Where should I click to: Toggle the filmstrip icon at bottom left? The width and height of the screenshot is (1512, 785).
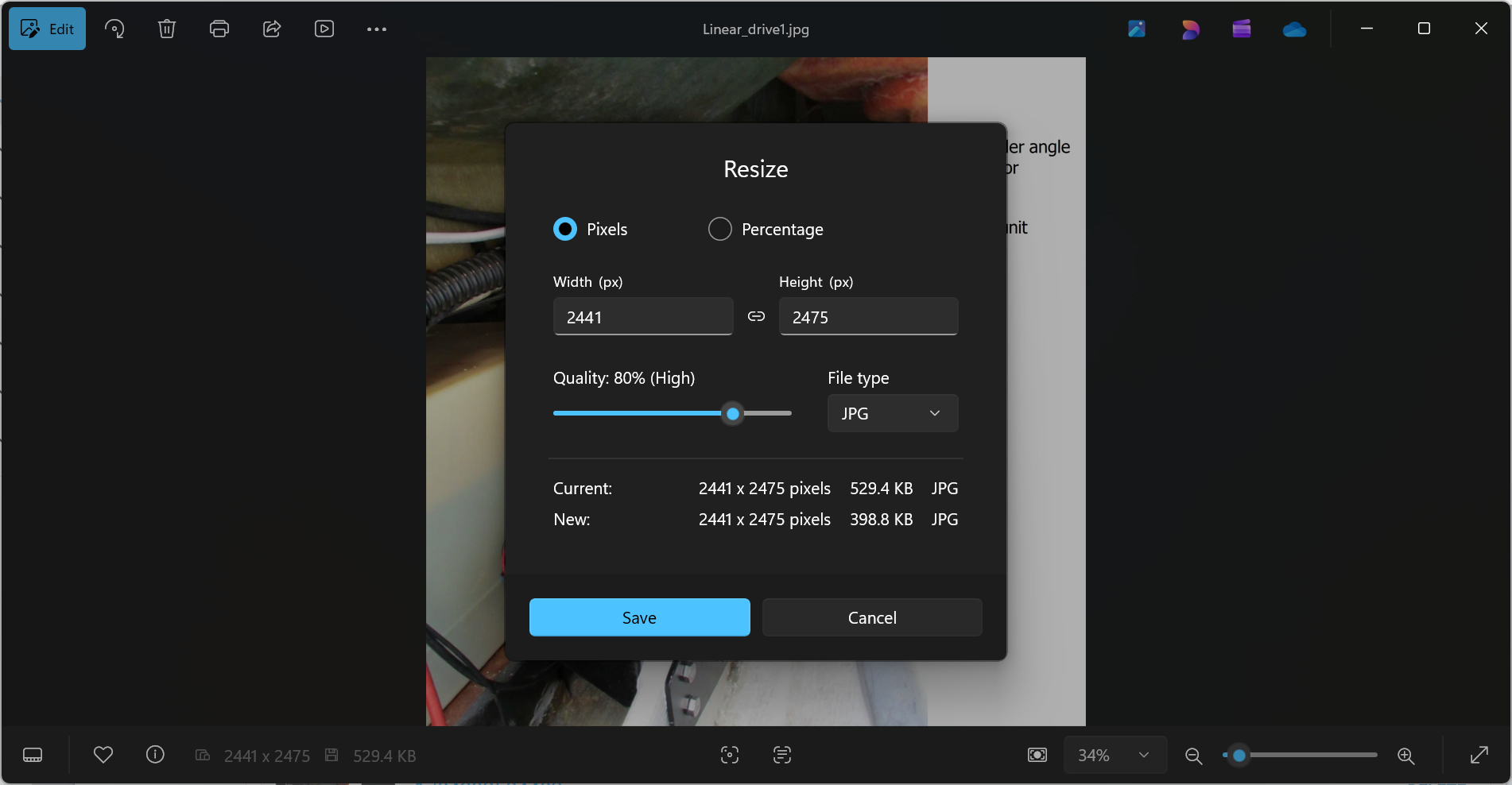[33, 755]
